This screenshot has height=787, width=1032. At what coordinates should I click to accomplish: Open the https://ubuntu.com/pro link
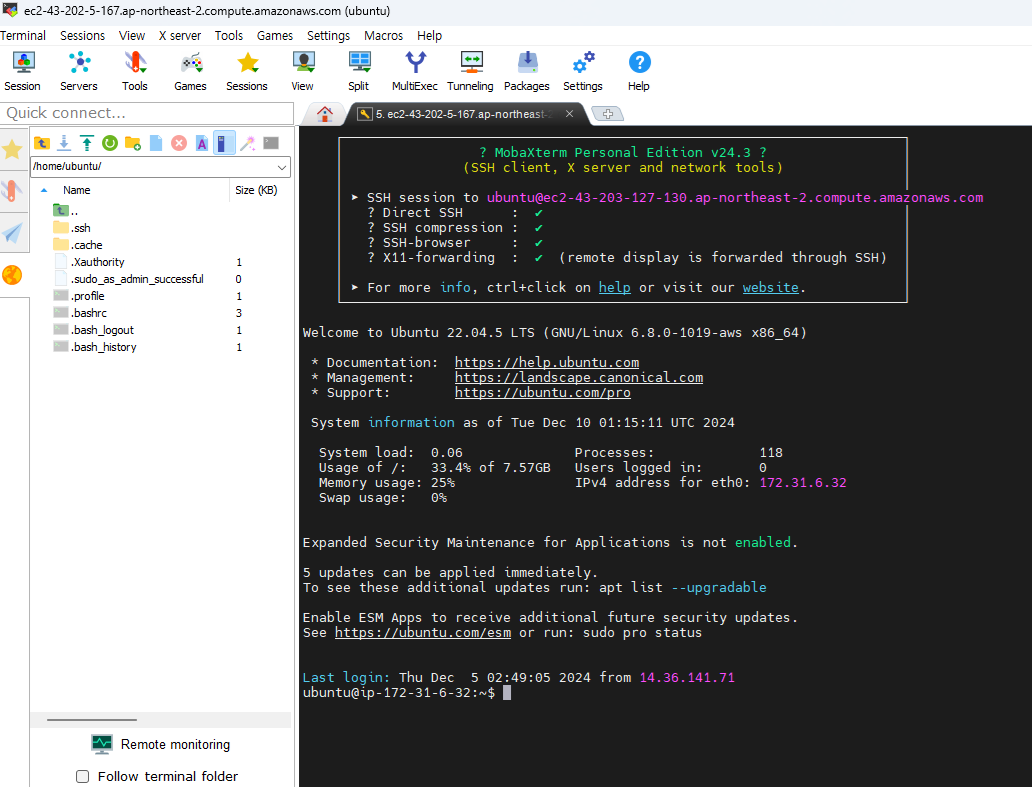tap(542, 393)
